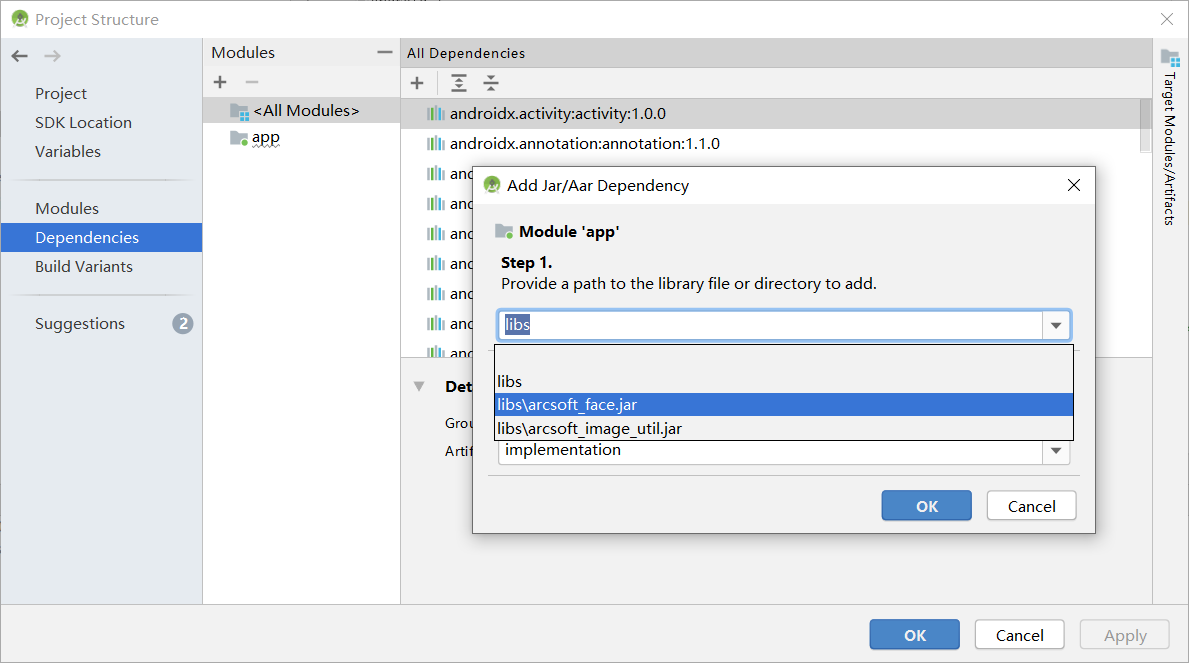Open the implementation scope dropdown
Screen dimensions: 1189x663
pos(1055,453)
